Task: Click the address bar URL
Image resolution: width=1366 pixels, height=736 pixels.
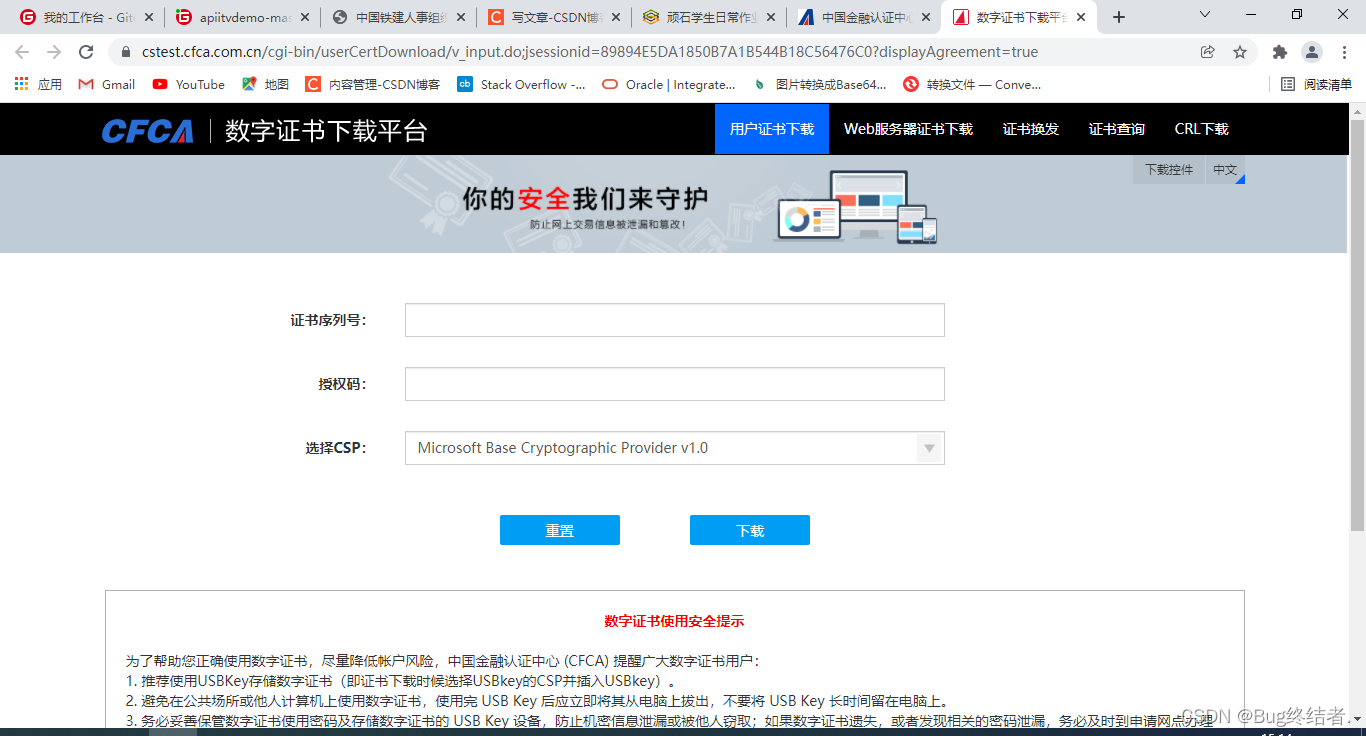Action: coord(590,52)
